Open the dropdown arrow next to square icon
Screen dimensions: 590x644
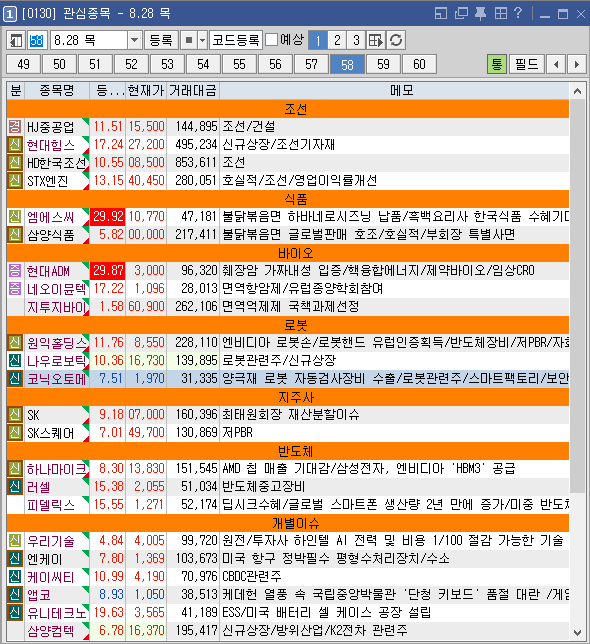tap(202, 40)
